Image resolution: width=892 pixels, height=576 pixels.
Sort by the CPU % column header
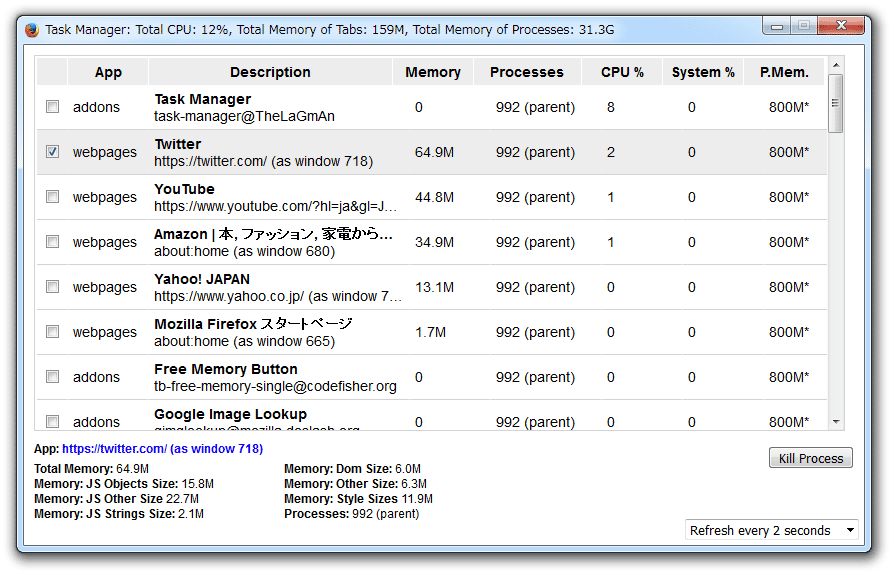point(622,72)
